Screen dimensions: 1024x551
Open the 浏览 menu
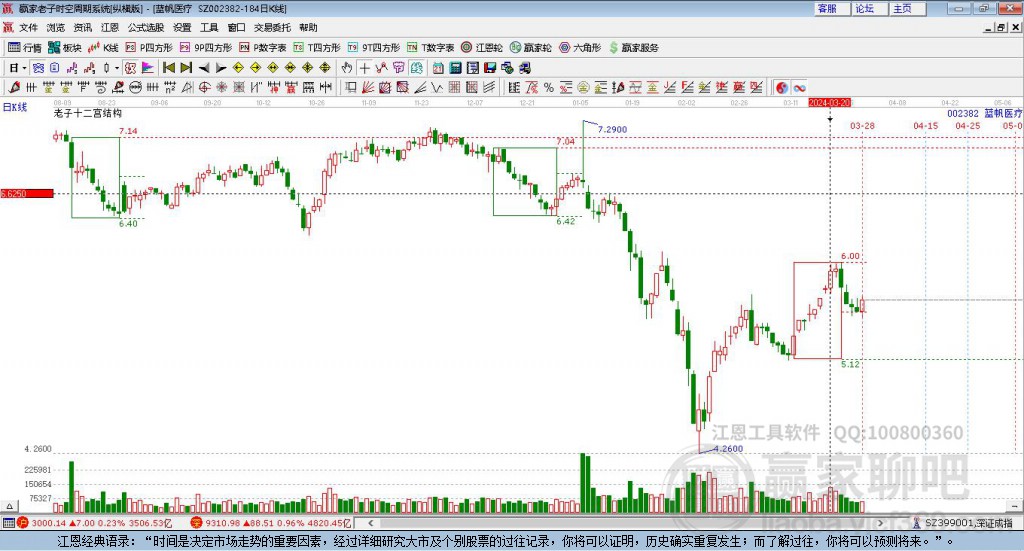point(56,27)
